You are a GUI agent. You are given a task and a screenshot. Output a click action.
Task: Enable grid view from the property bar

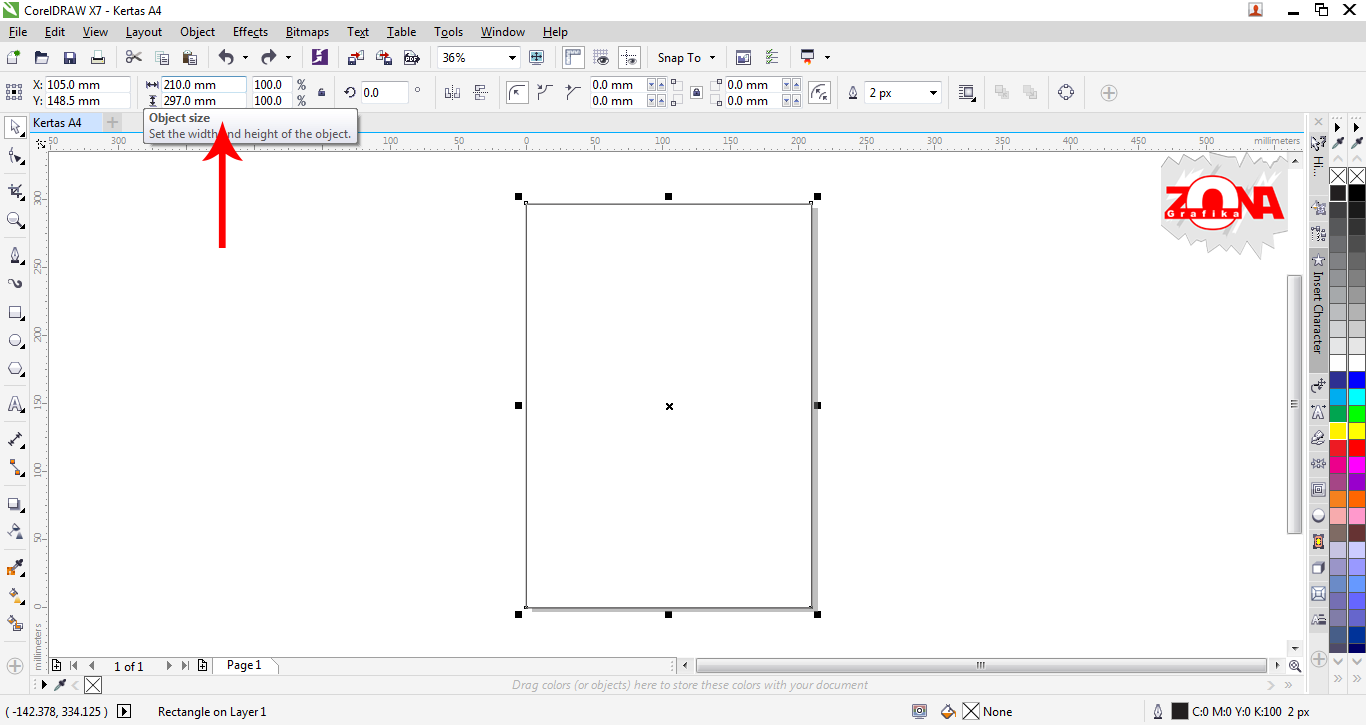[601, 57]
